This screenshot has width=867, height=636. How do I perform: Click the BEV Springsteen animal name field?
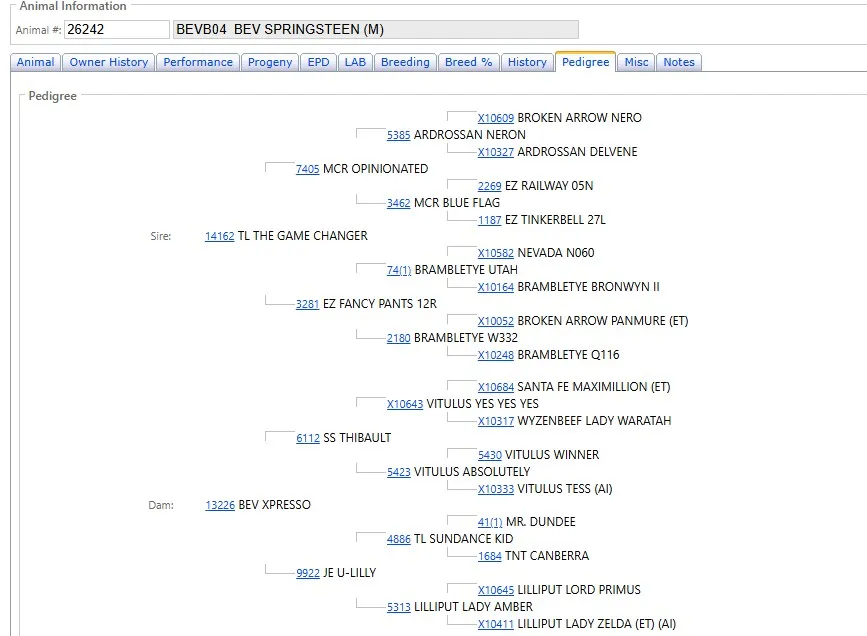375,30
